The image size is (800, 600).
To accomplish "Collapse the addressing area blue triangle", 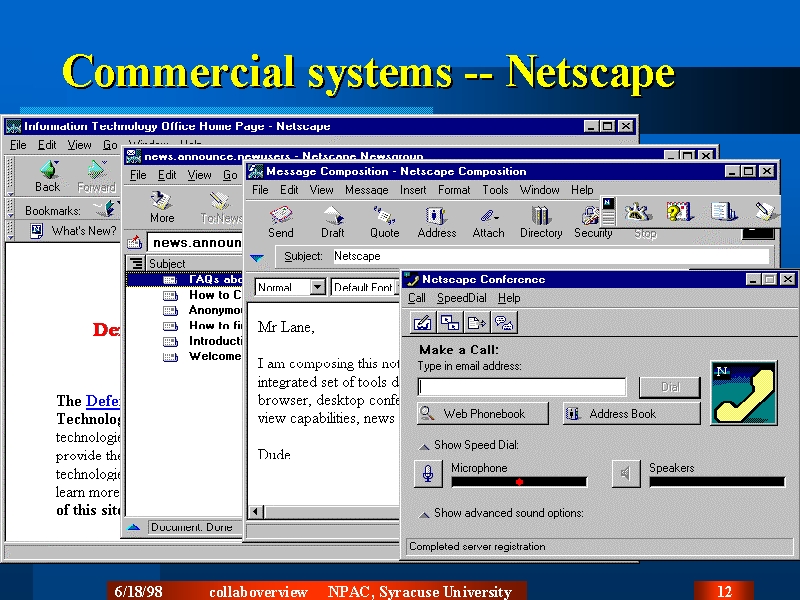I will [x=258, y=258].
